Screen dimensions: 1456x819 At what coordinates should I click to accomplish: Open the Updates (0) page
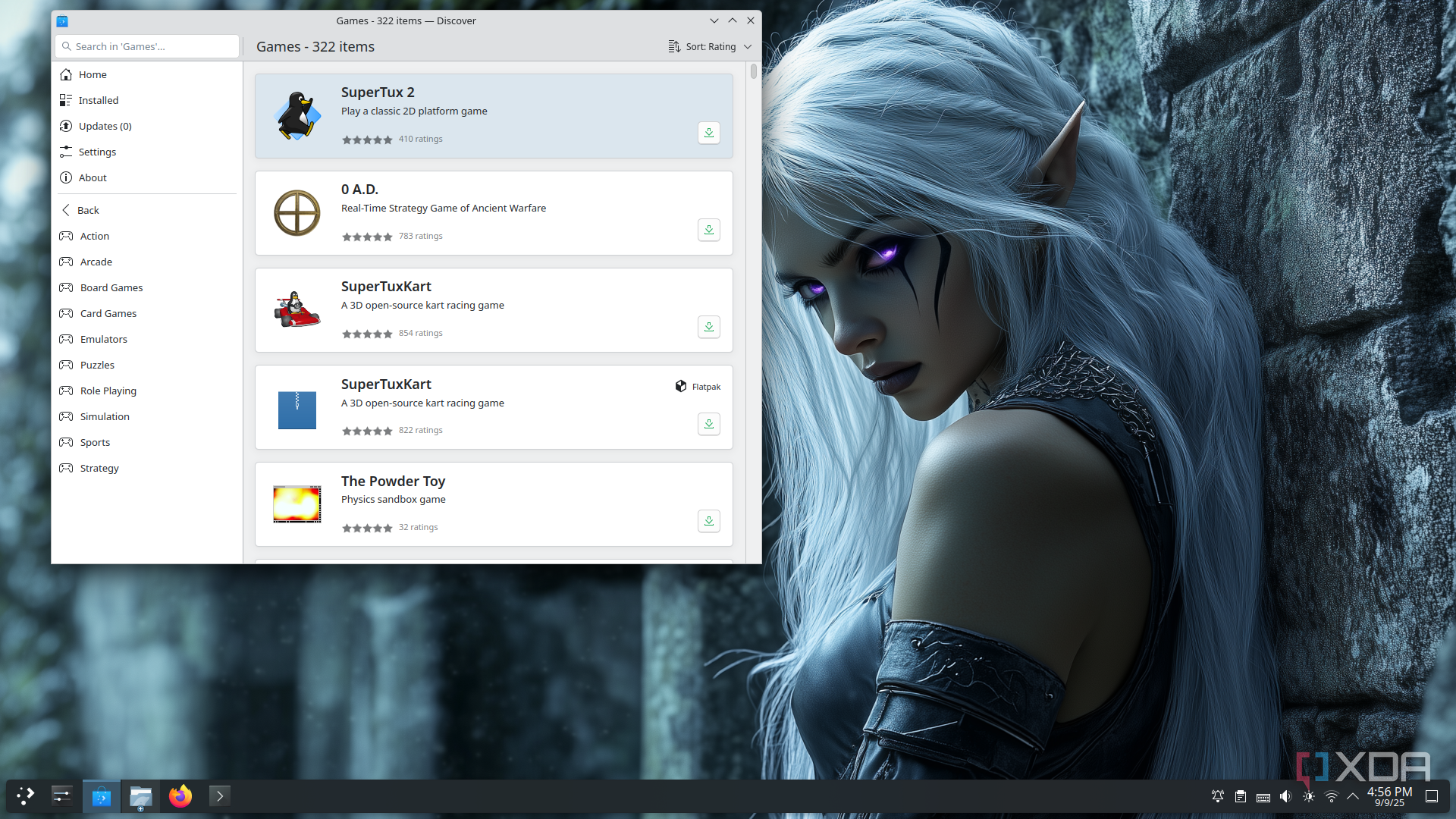[147, 126]
